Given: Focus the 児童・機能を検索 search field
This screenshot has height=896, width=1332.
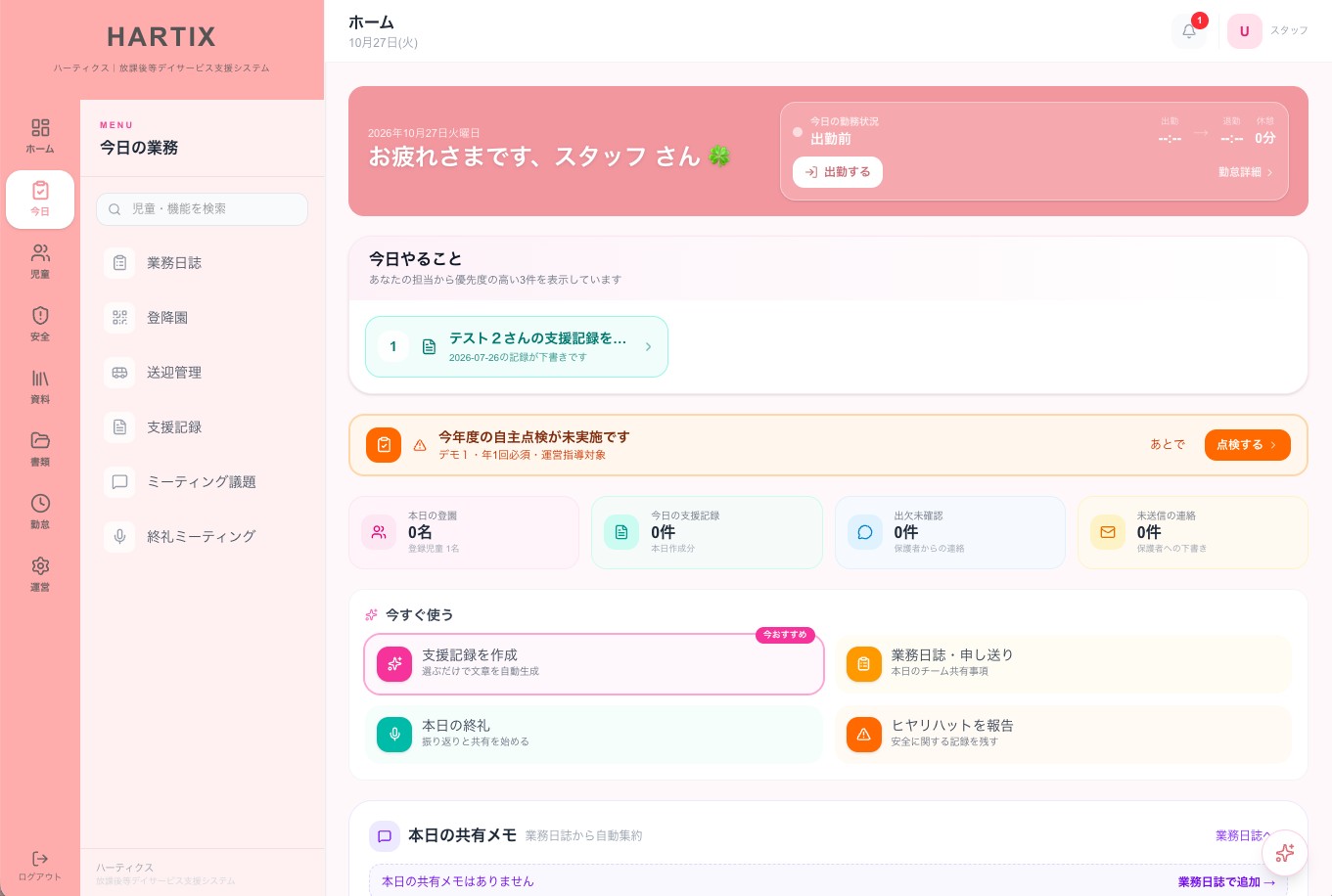Looking at the screenshot, I should [x=202, y=209].
